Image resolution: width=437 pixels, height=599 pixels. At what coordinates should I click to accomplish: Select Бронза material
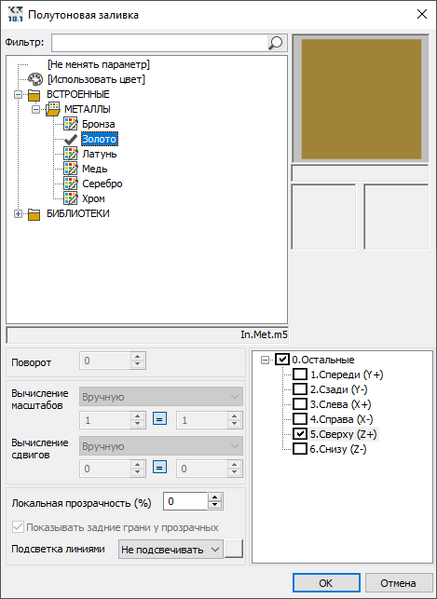(x=98, y=124)
